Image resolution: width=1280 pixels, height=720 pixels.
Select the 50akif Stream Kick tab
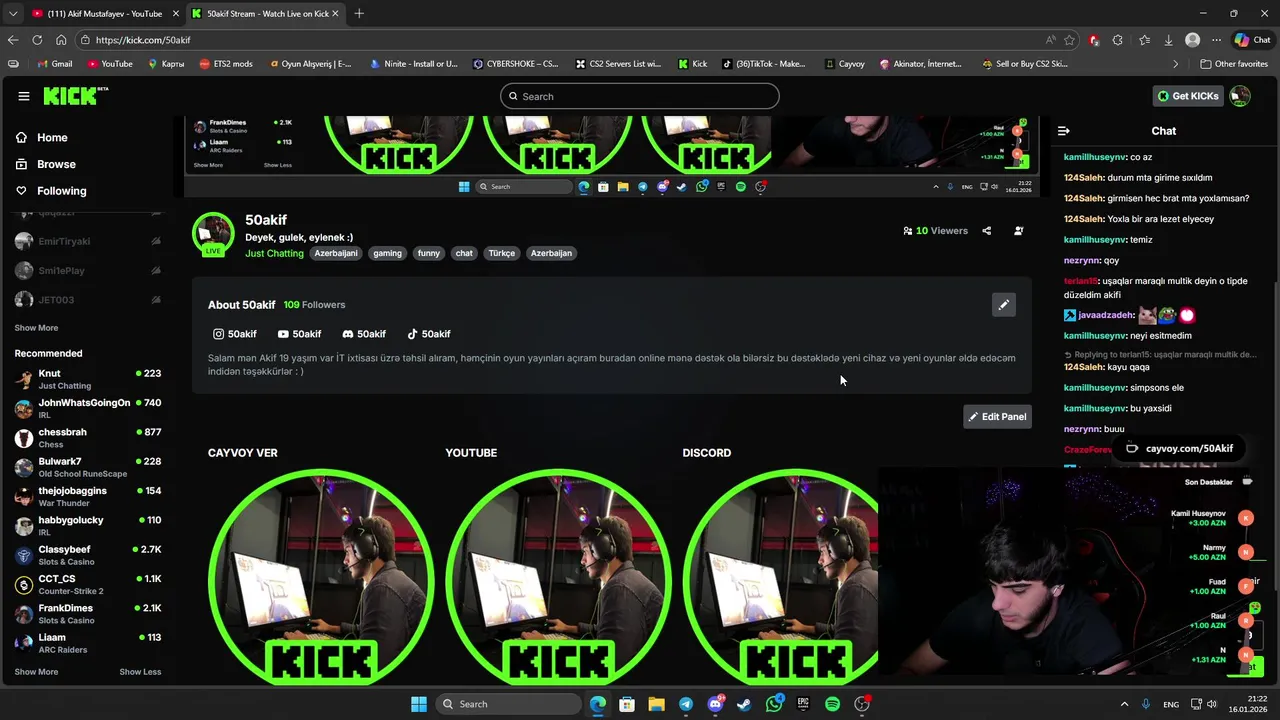[265, 13]
